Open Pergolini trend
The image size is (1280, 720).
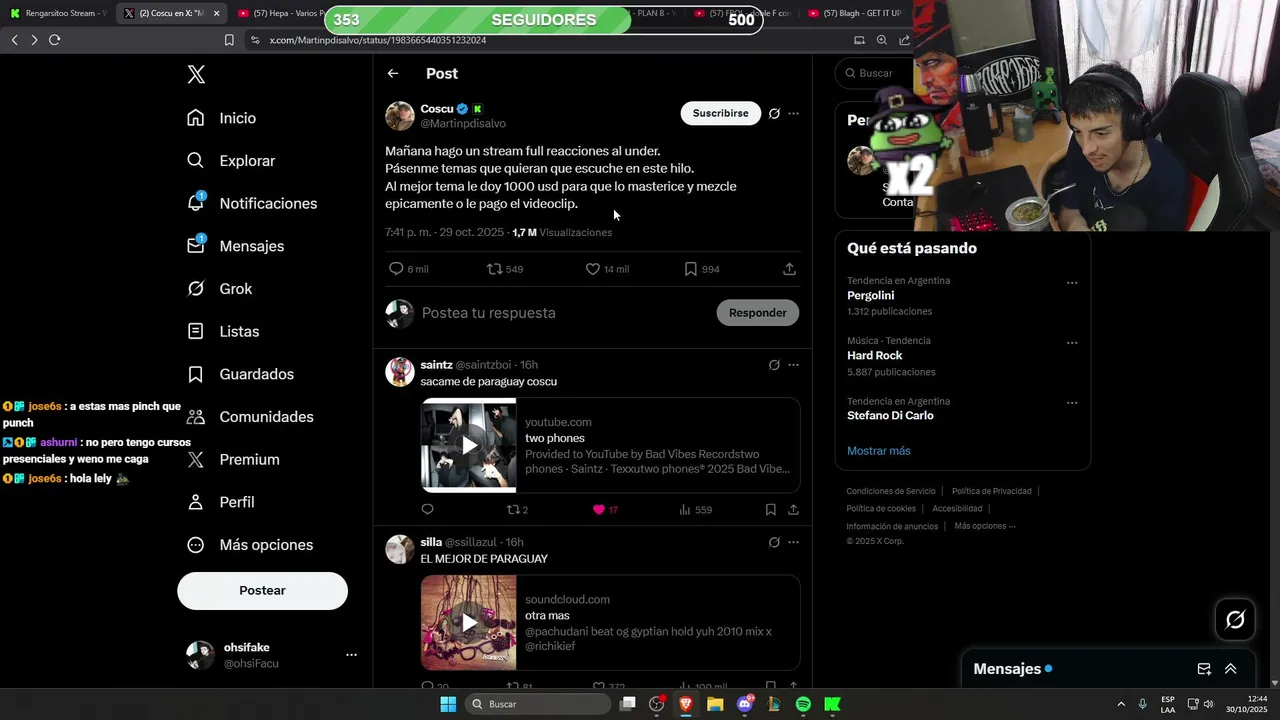(871, 296)
